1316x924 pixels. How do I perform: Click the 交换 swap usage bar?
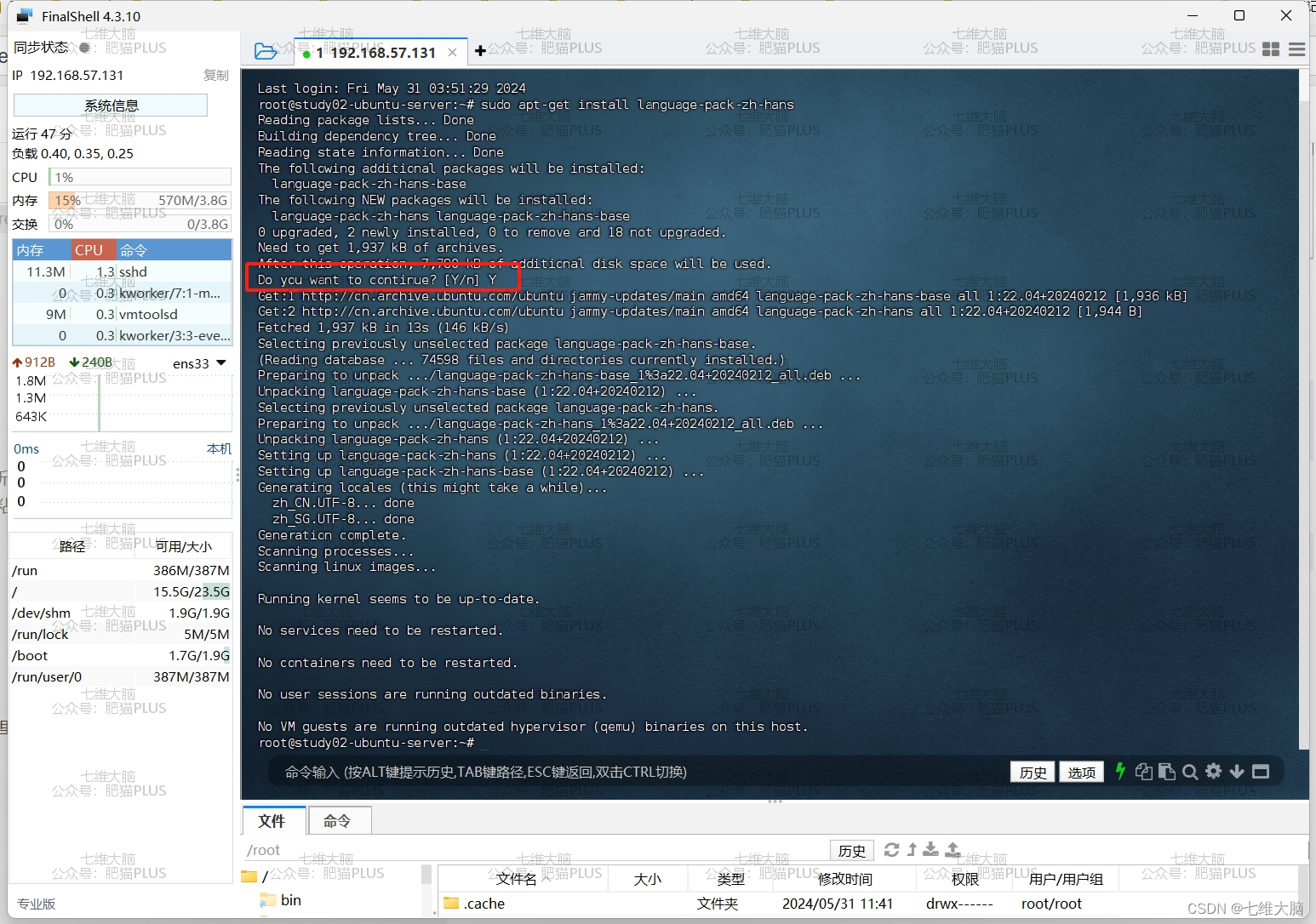[x=140, y=225]
